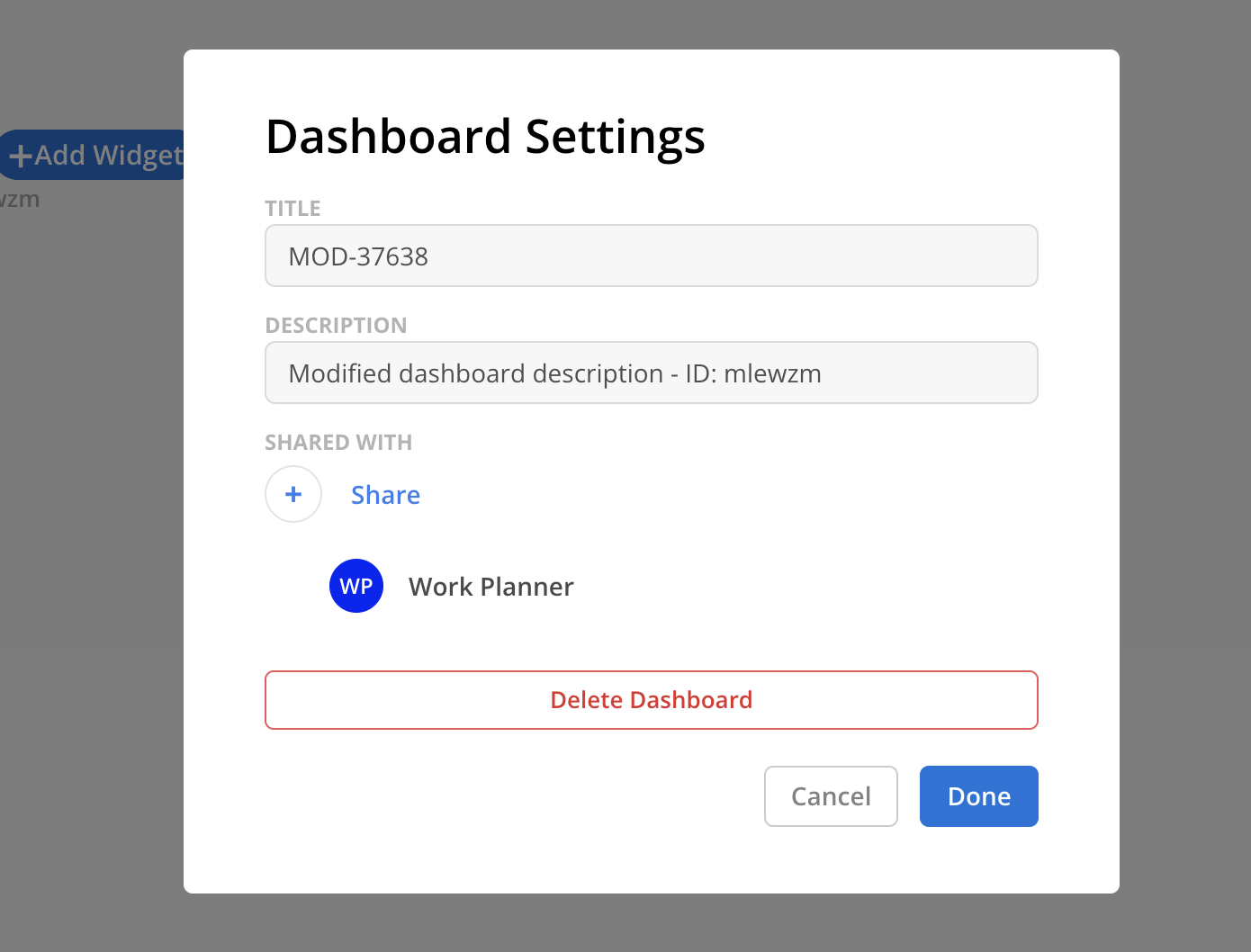Screen dimensions: 1251x952
Task: Cancel the dashboard settings dialog
Action: (831, 796)
